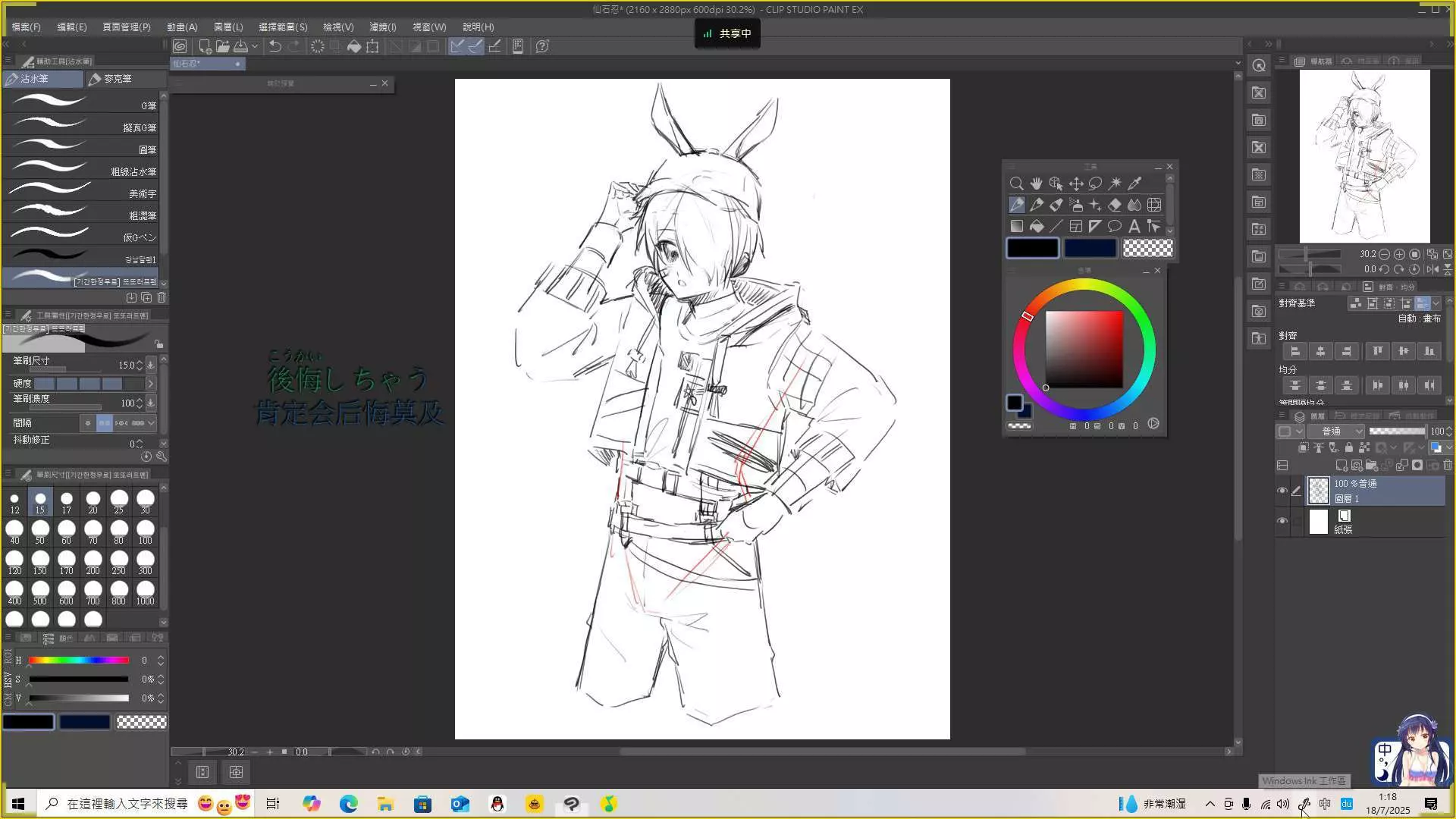The image size is (1456, 819).
Task: Click the Undo arrow in command bar
Action: coord(275,46)
